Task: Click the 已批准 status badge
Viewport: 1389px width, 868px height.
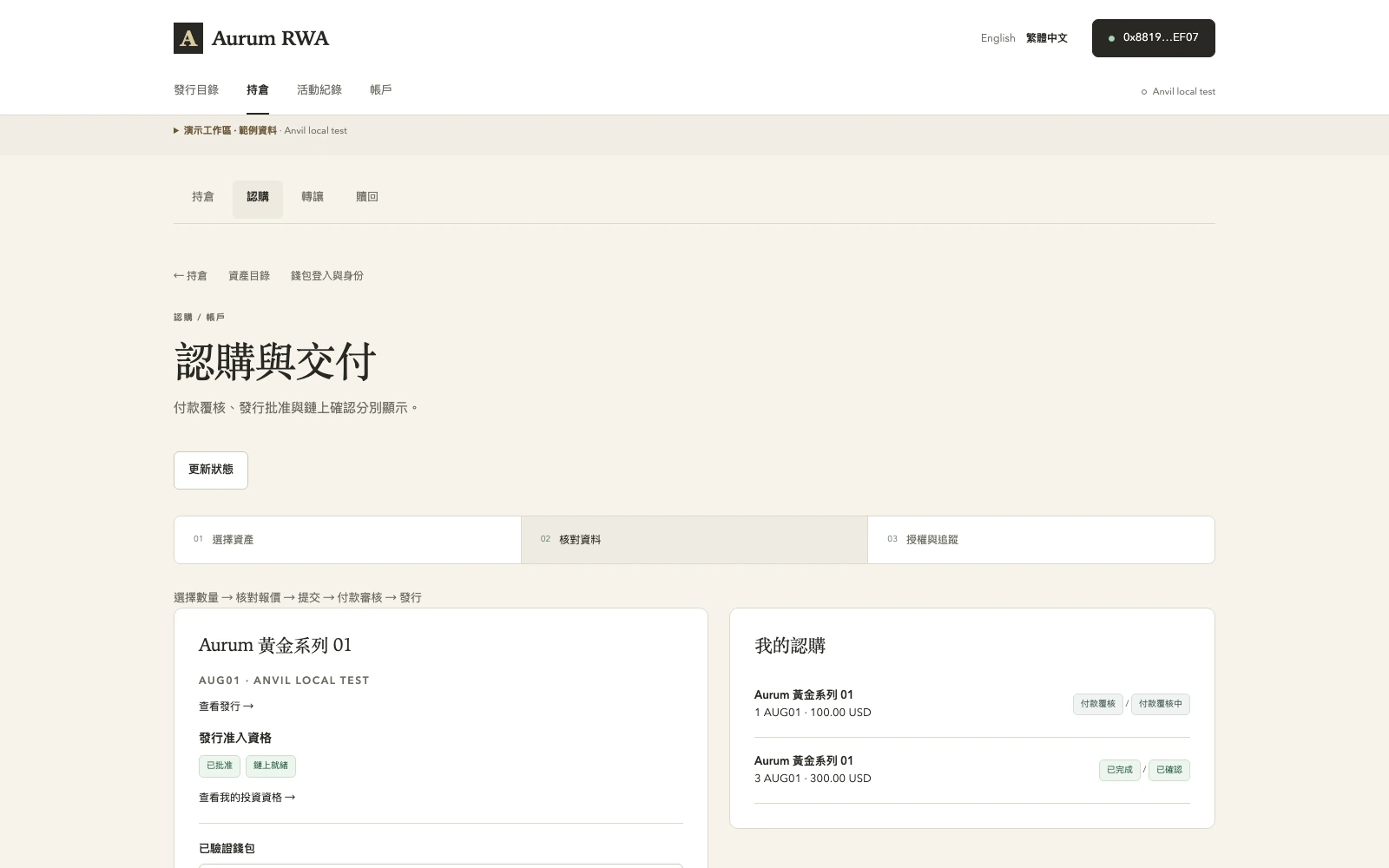Action: (x=220, y=766)
